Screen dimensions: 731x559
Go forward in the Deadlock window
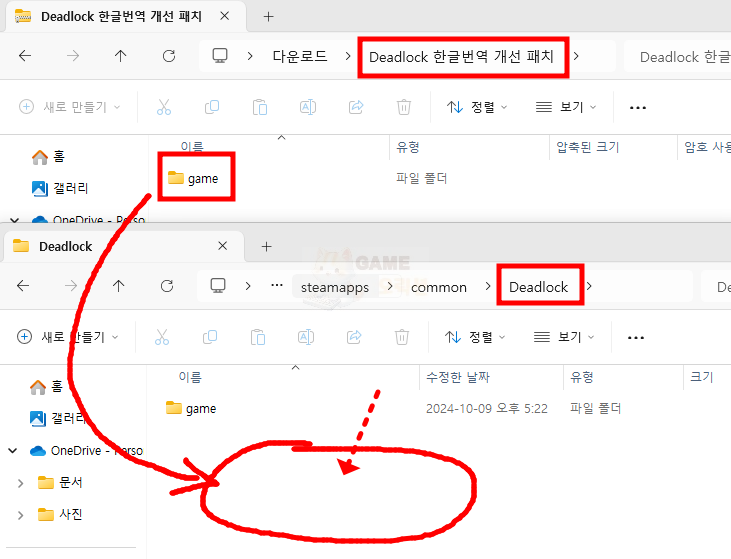71,286
